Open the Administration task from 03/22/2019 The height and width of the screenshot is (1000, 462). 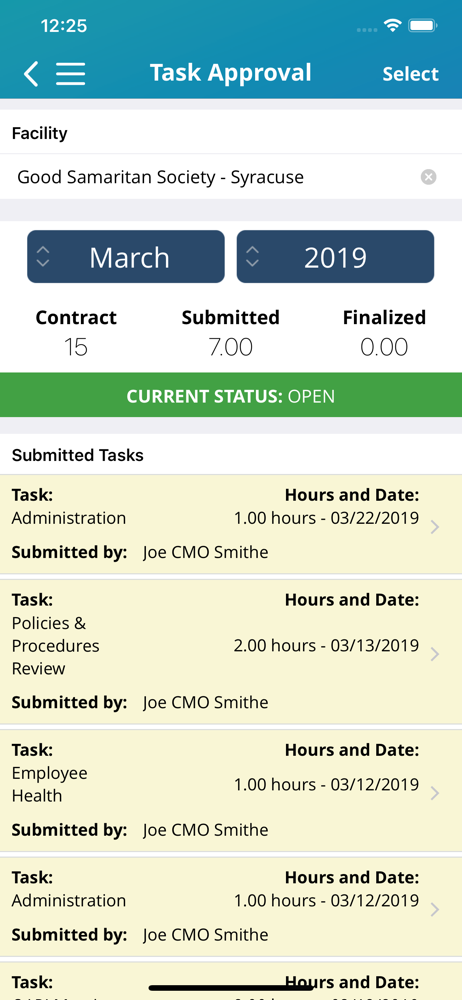[x=231, y=524]
